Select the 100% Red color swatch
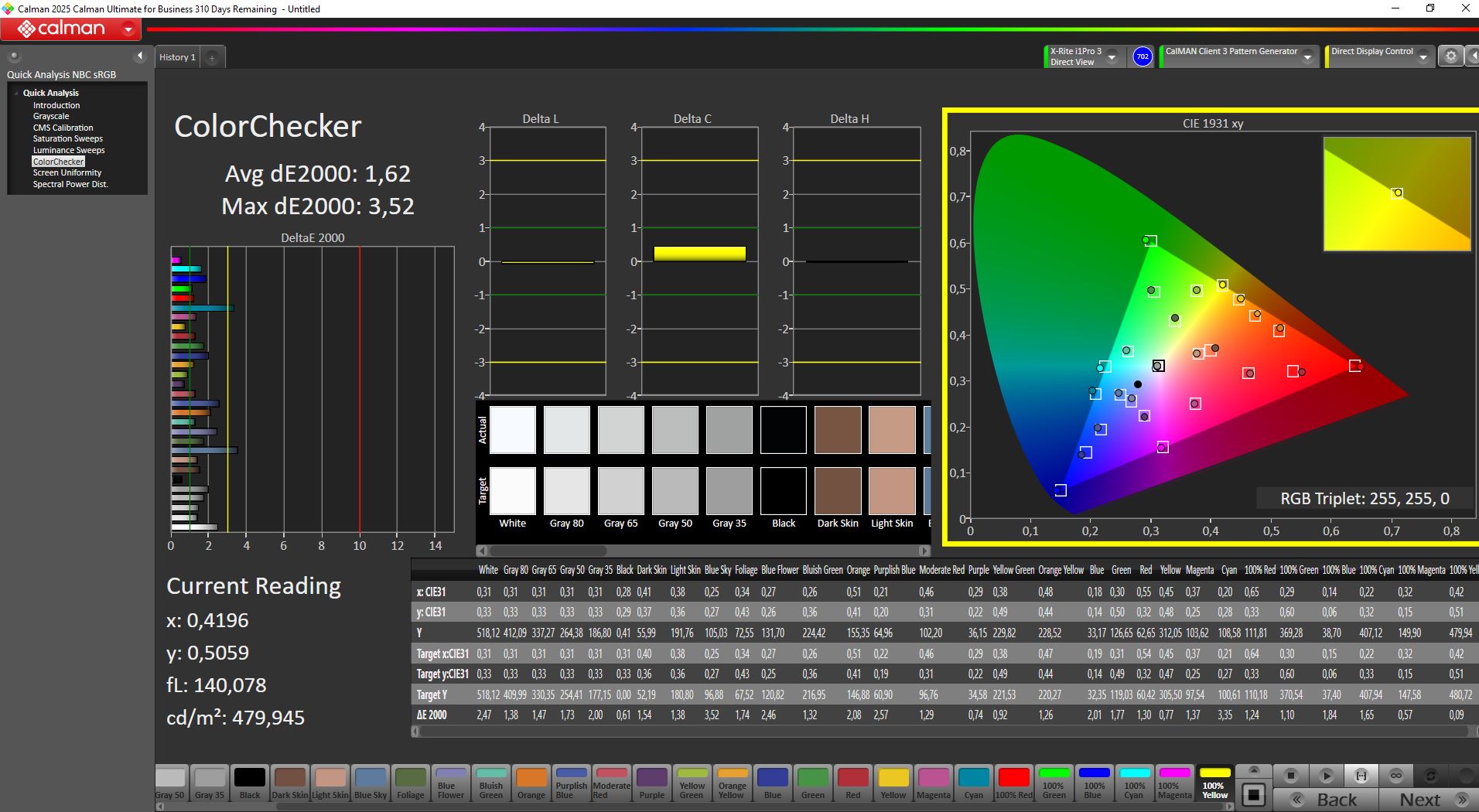Viewport: 1479px width, 812px height. coord(1013,783)
